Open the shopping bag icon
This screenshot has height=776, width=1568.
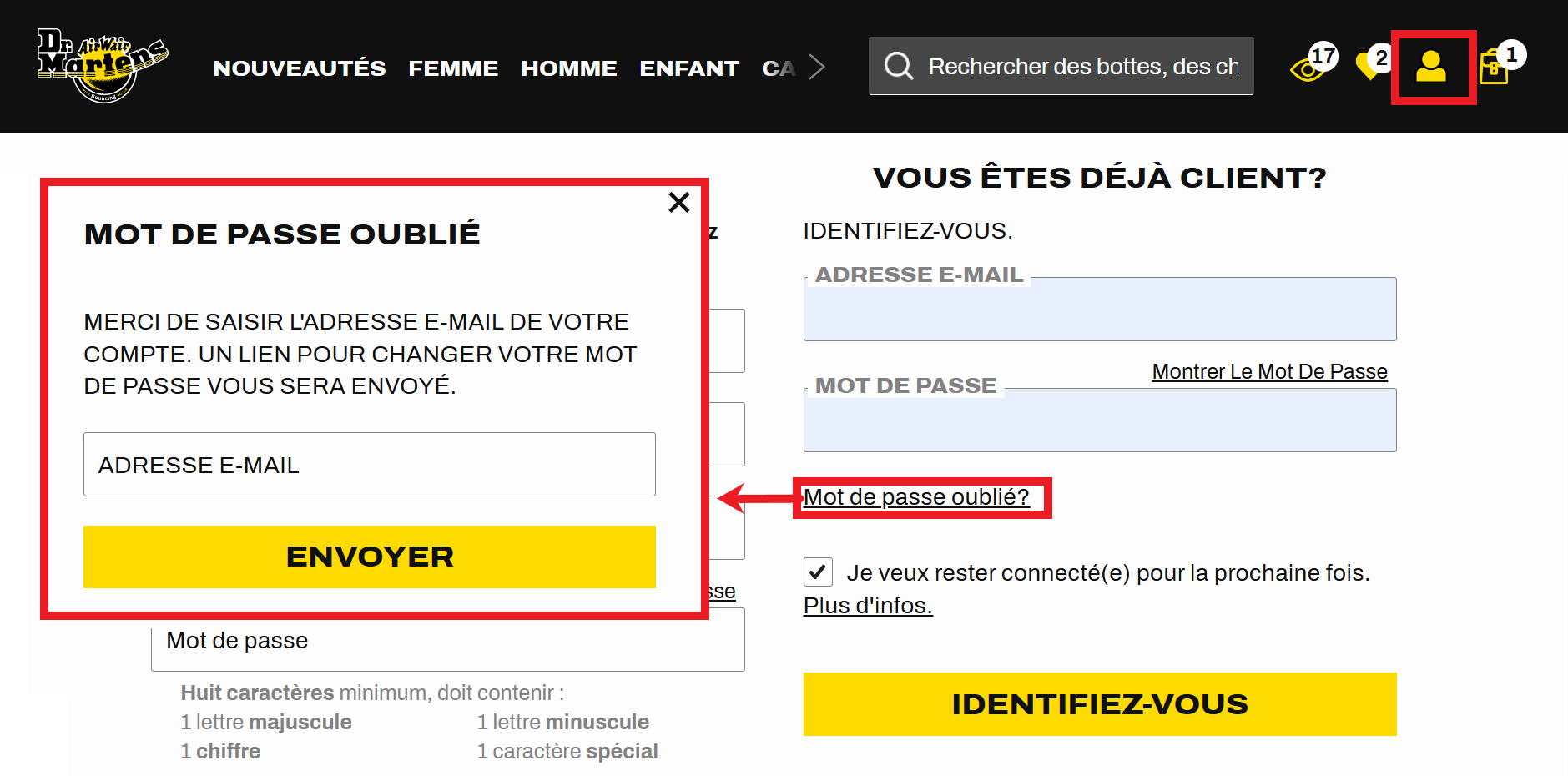(1493, 68)
